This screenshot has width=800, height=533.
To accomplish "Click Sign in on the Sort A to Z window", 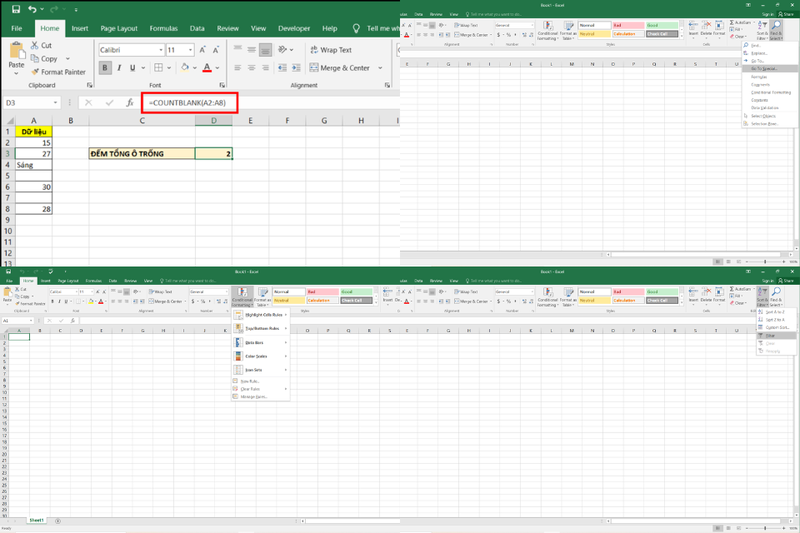I will click(x=768, y=281).
